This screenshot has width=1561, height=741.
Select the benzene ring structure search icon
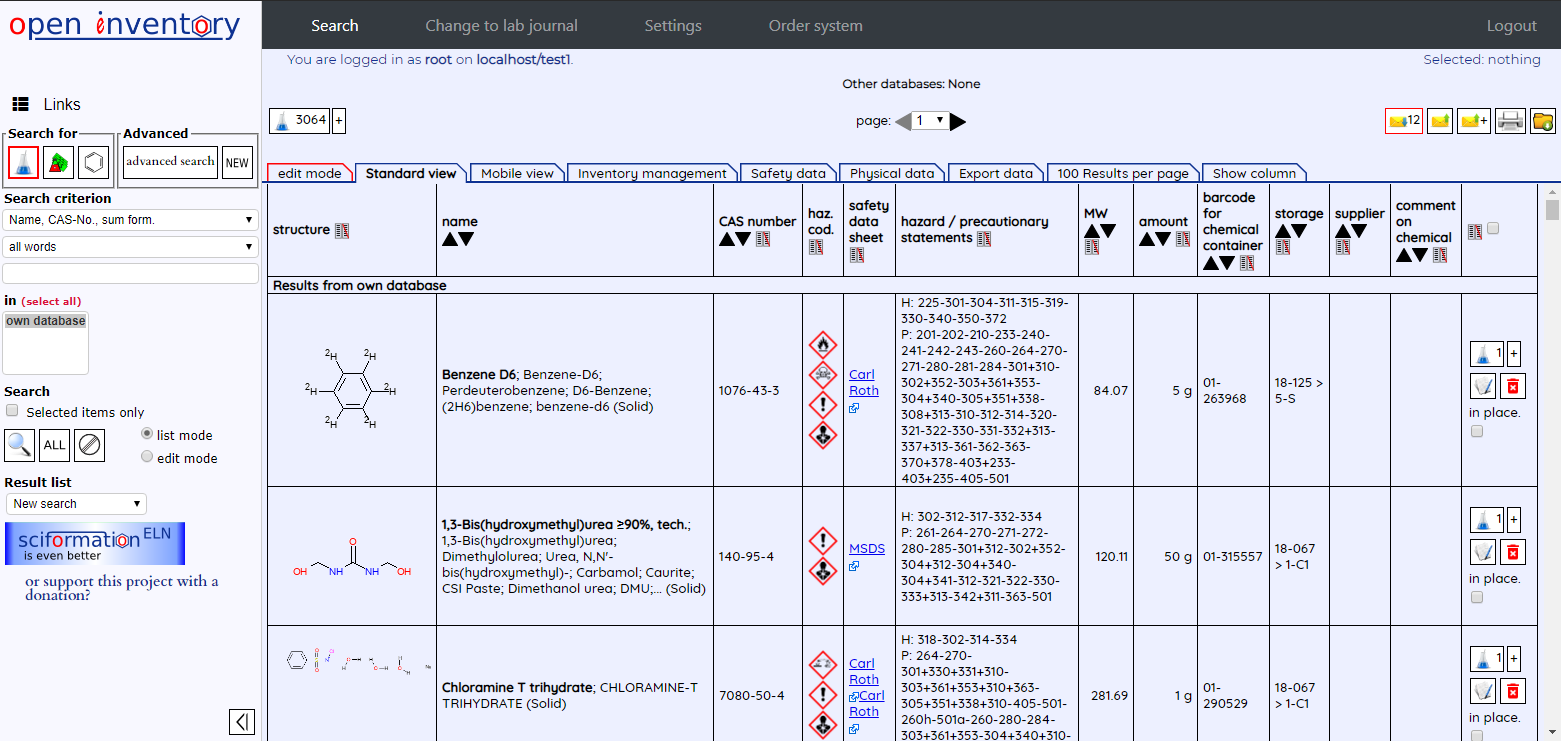[93, 162]
